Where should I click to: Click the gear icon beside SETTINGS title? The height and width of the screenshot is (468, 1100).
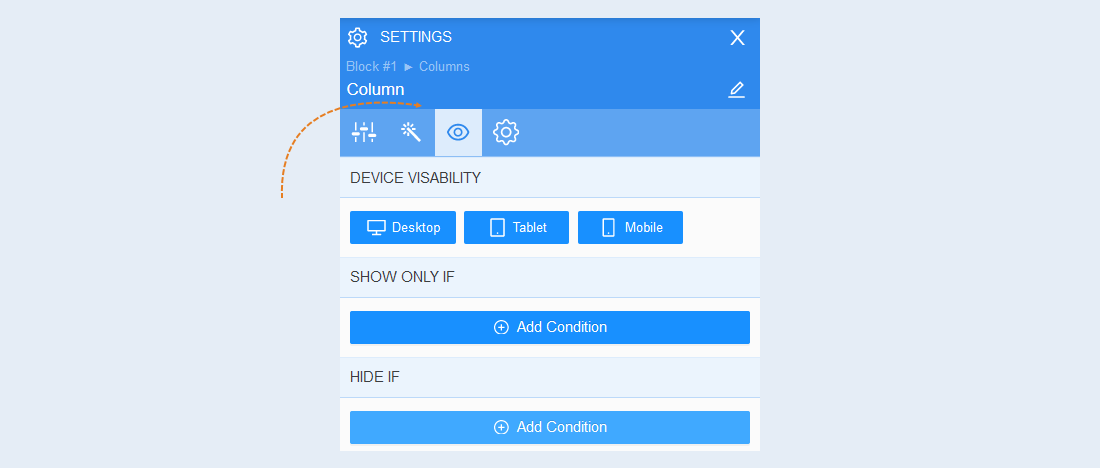pos(358,37)
